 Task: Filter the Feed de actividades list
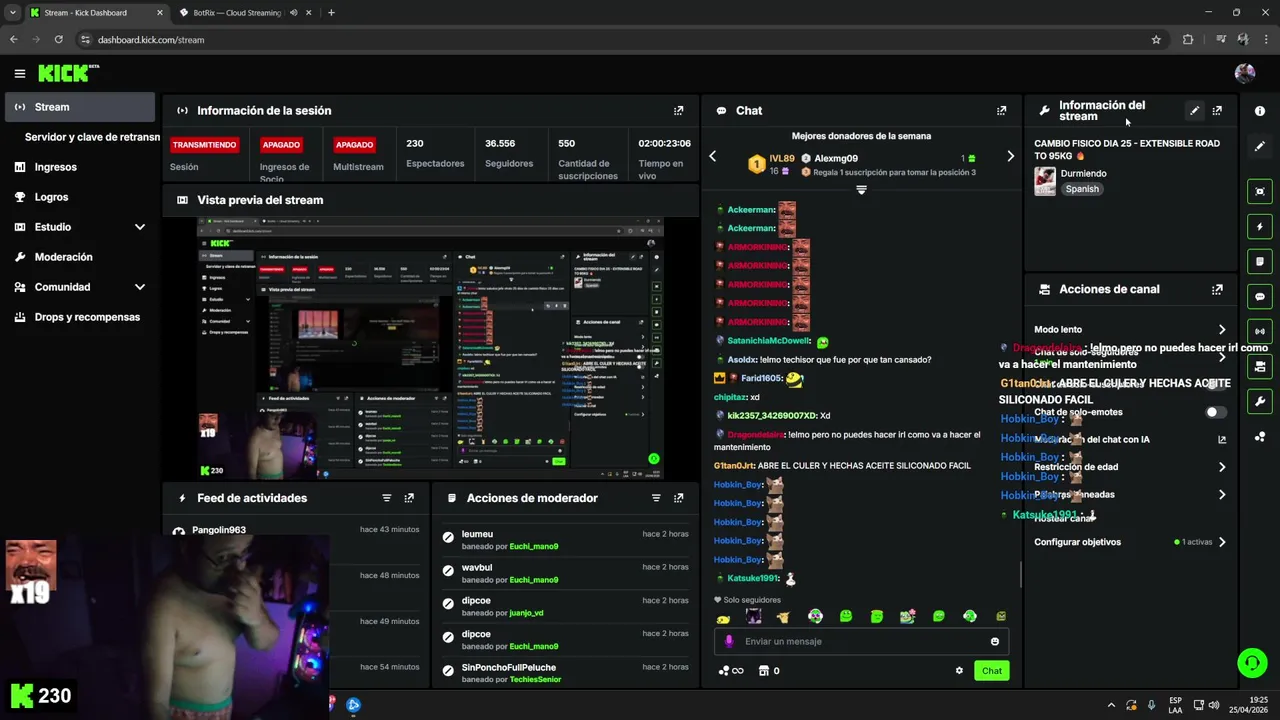coord(386,498)
